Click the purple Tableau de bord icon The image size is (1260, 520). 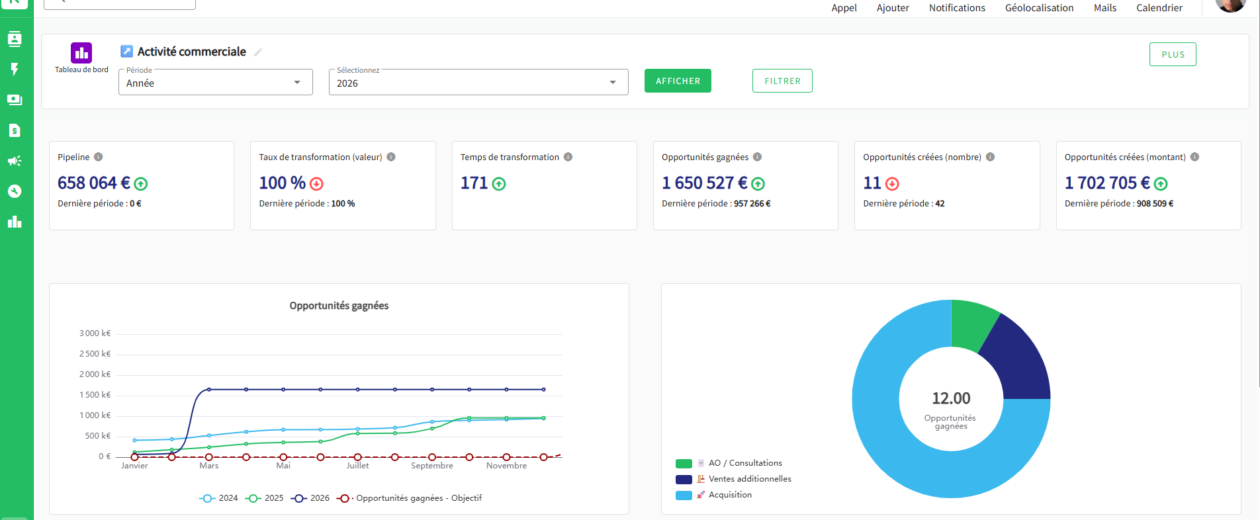81,53
